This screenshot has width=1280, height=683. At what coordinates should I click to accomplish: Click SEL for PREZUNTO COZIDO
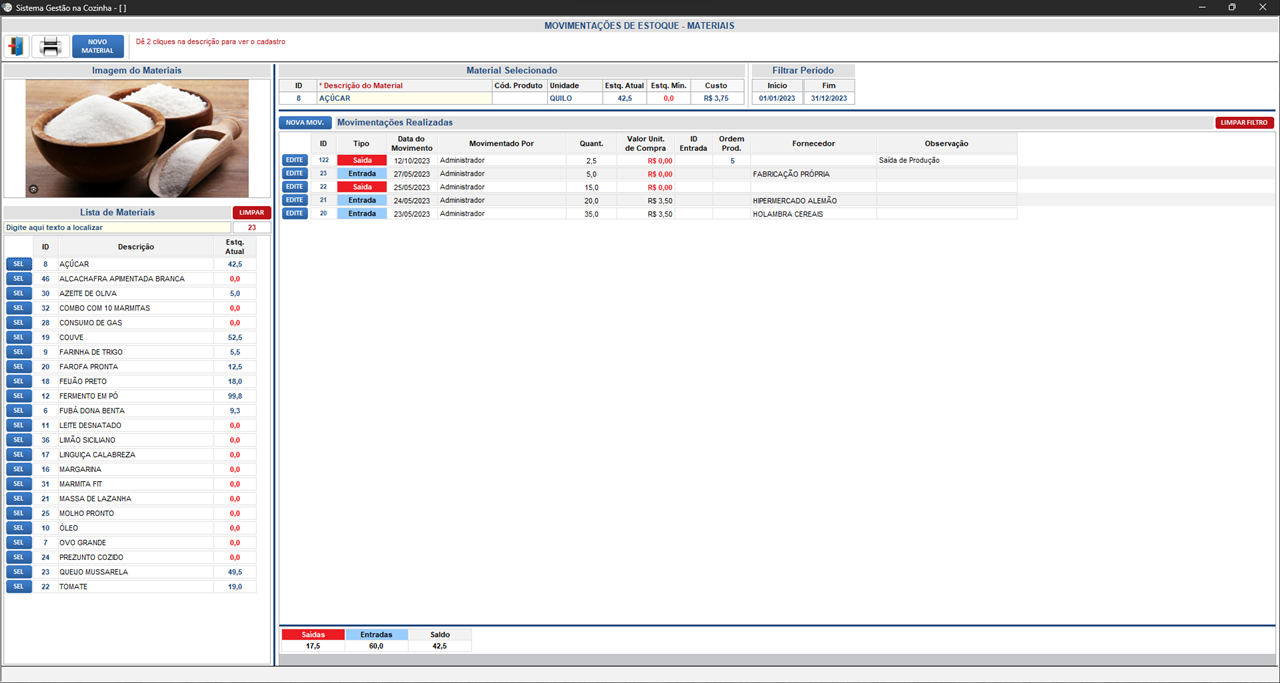(x=19, y=557)
